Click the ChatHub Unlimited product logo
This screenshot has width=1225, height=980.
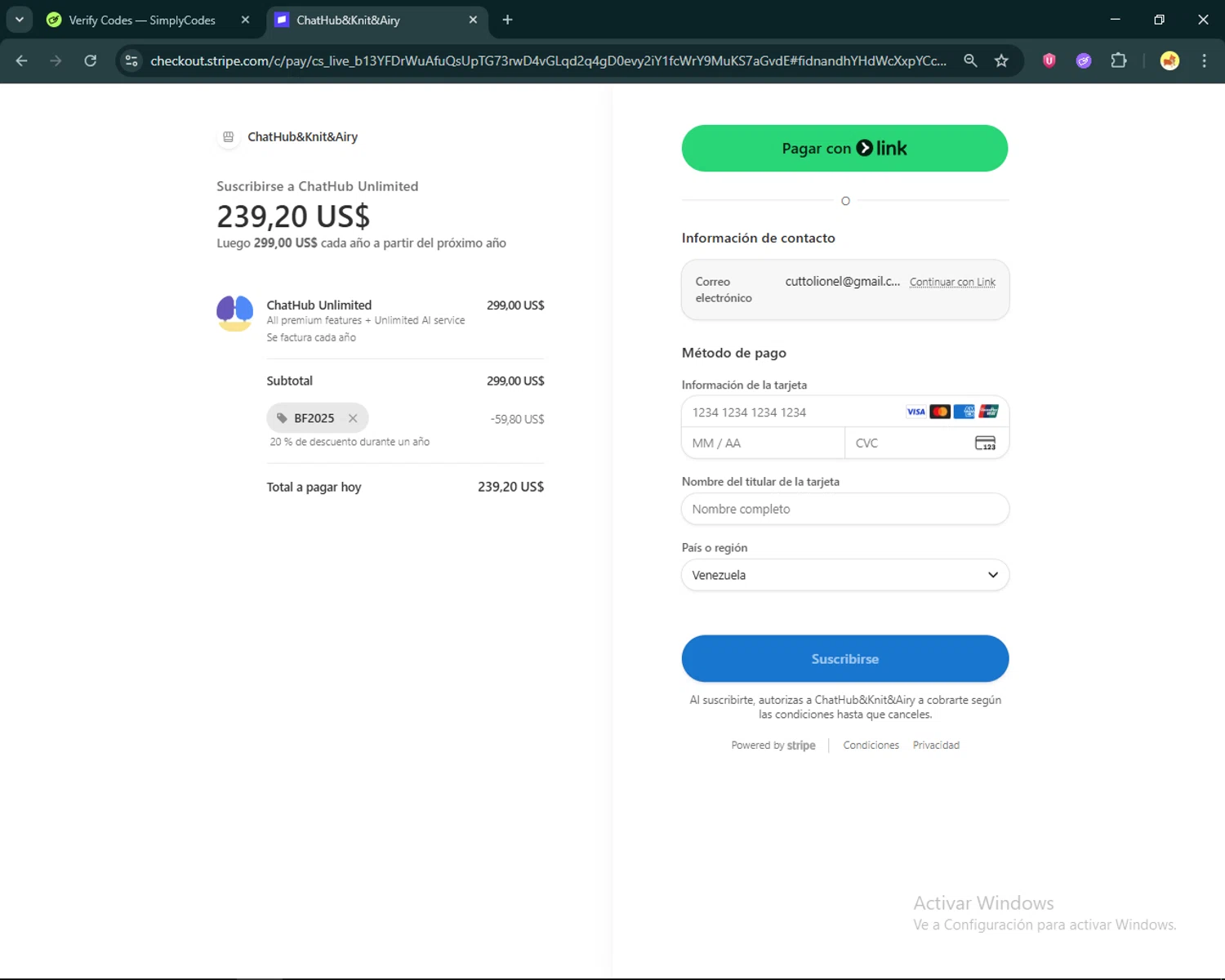tap(234, 314)
